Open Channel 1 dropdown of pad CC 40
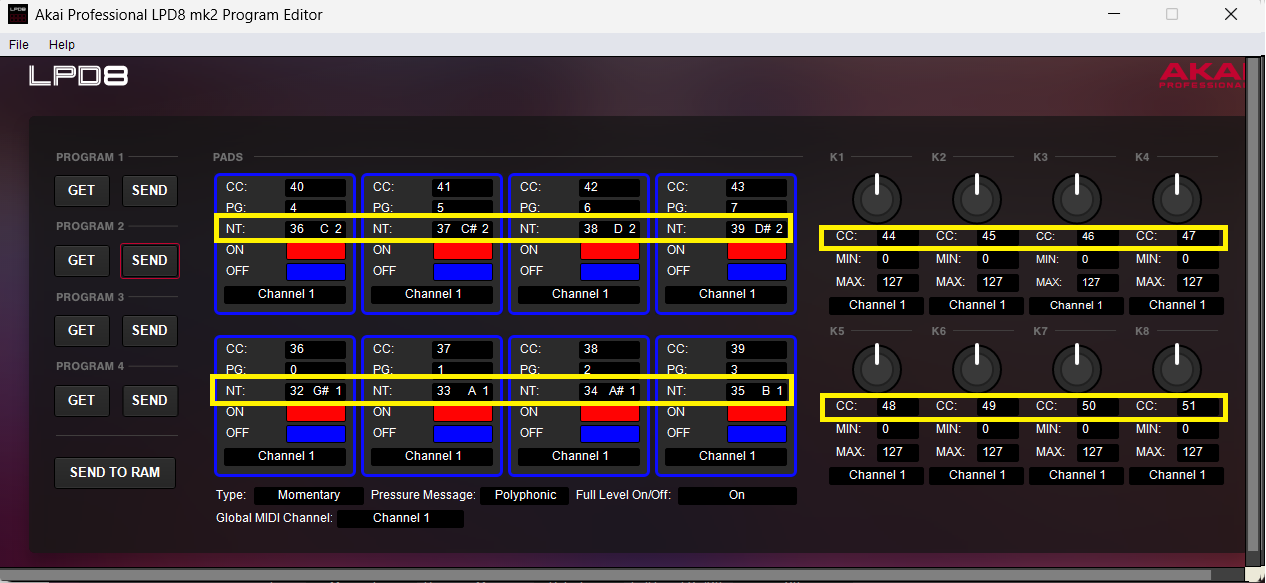 (285, 294)
